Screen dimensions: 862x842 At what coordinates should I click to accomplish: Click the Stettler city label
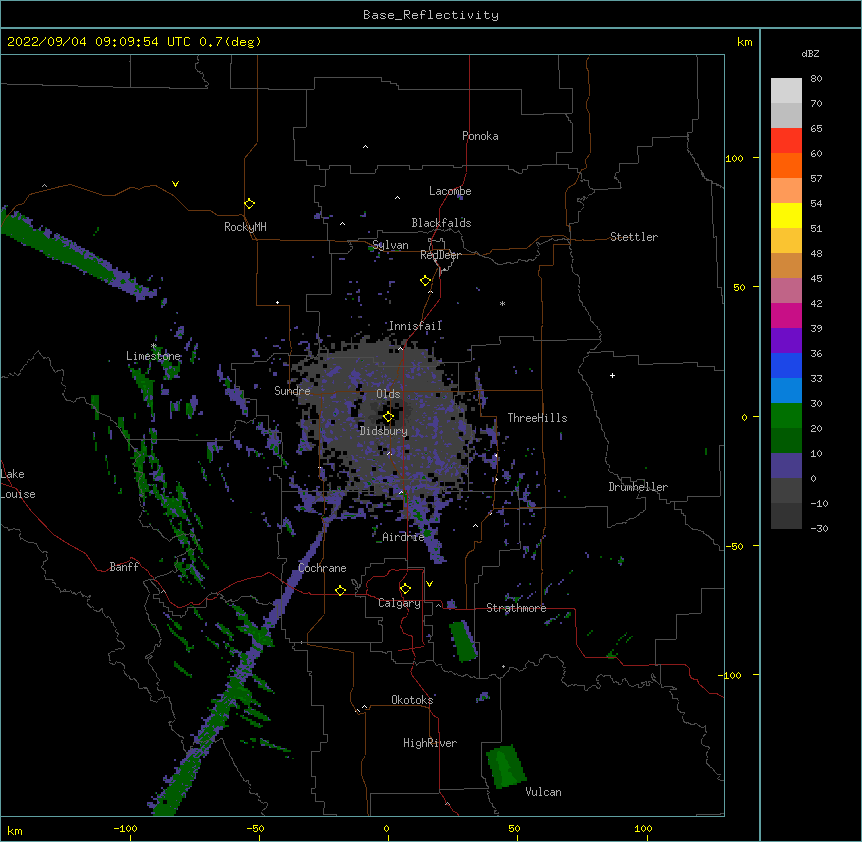(x=634, y=237)
